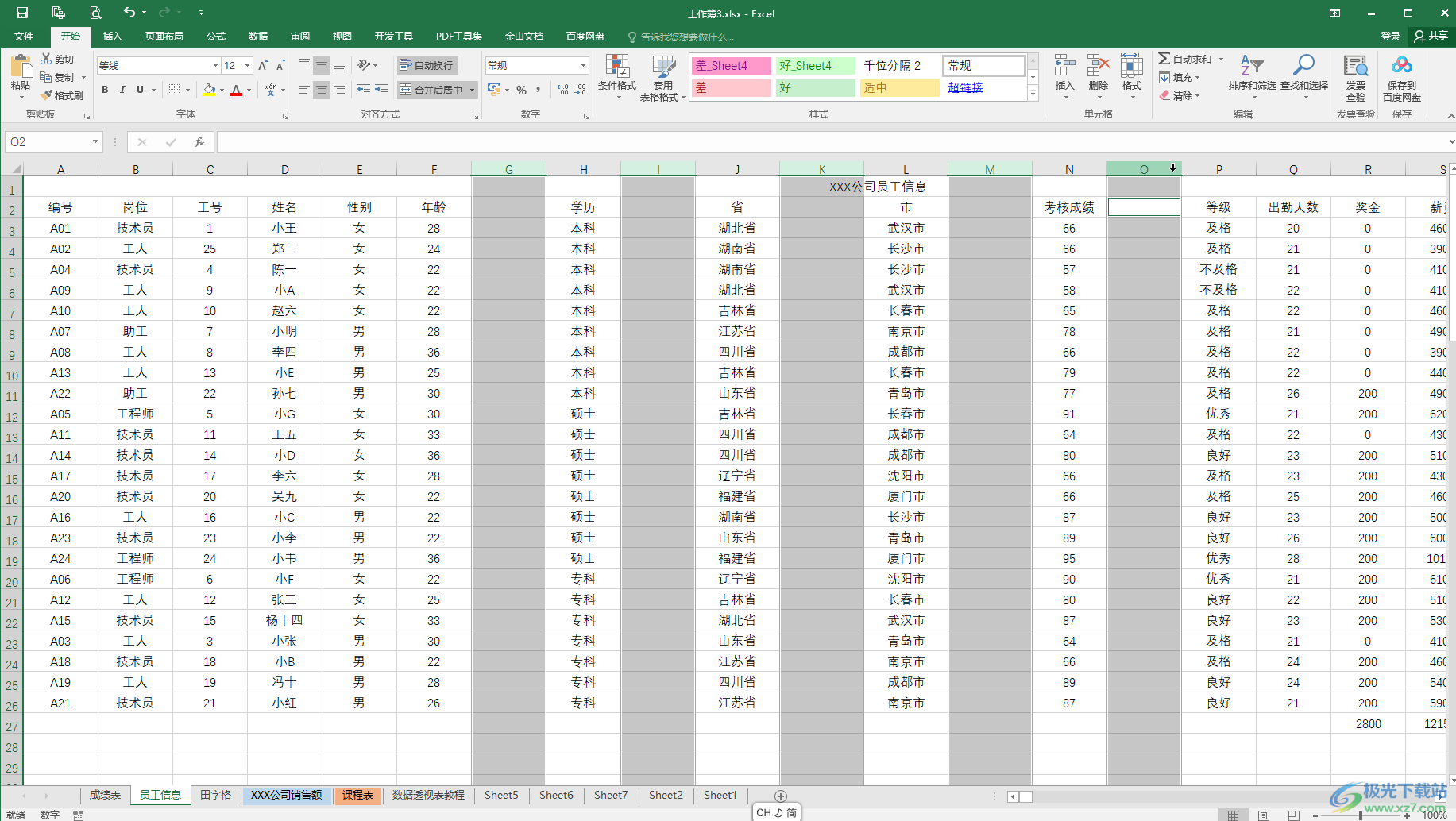
Task: Click the text orientation icon
Action: pyautogui.click(x=364, y=65)
